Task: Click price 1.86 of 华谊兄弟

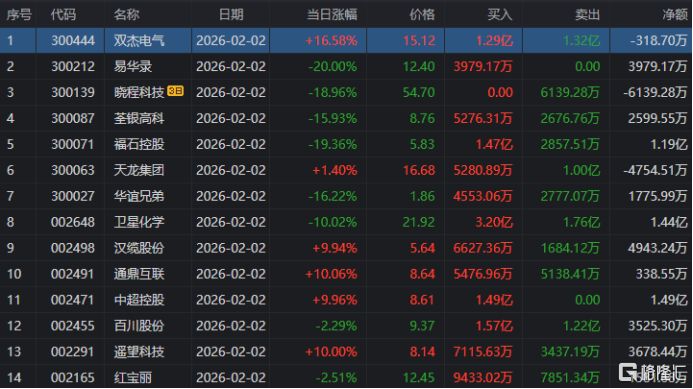Action: coord(423,196)
